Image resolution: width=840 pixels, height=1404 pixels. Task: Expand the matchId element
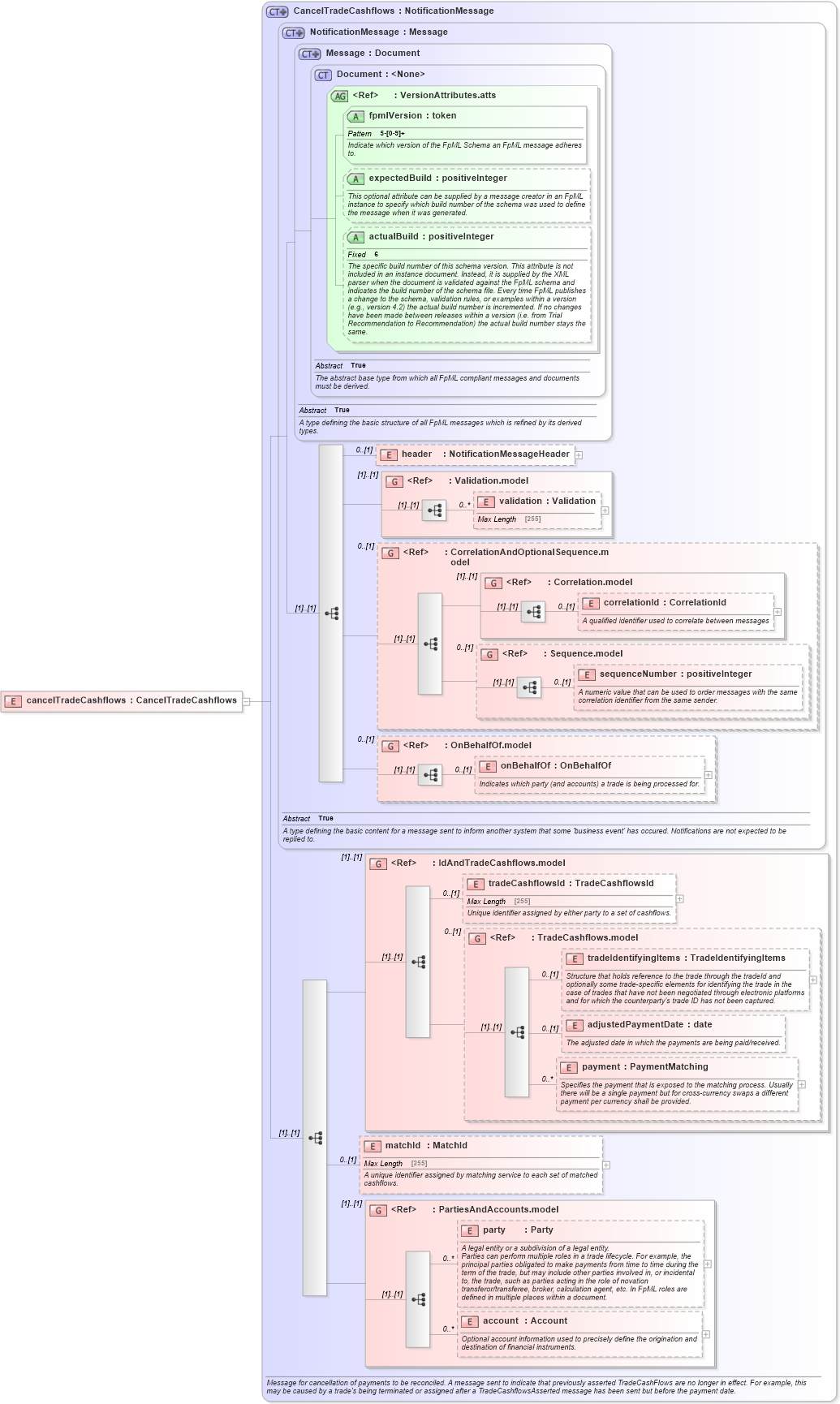pos(606,1165)
